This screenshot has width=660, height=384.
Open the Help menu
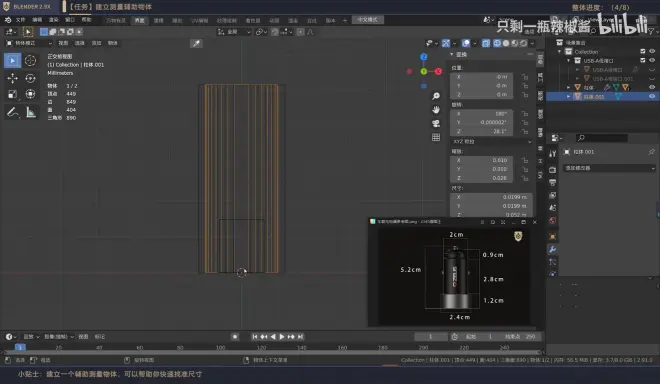pos(86,20)
